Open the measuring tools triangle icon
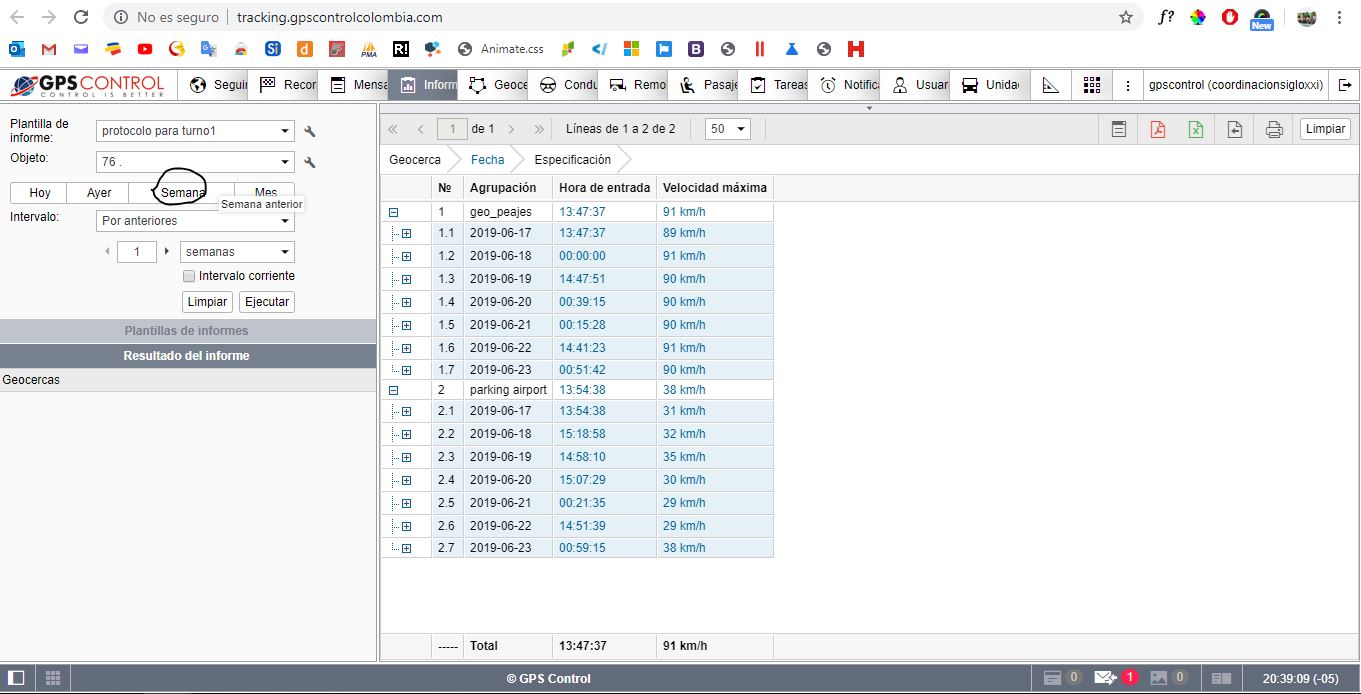The width and height of the screenshot is (1361, 694). click(1050, 85)
